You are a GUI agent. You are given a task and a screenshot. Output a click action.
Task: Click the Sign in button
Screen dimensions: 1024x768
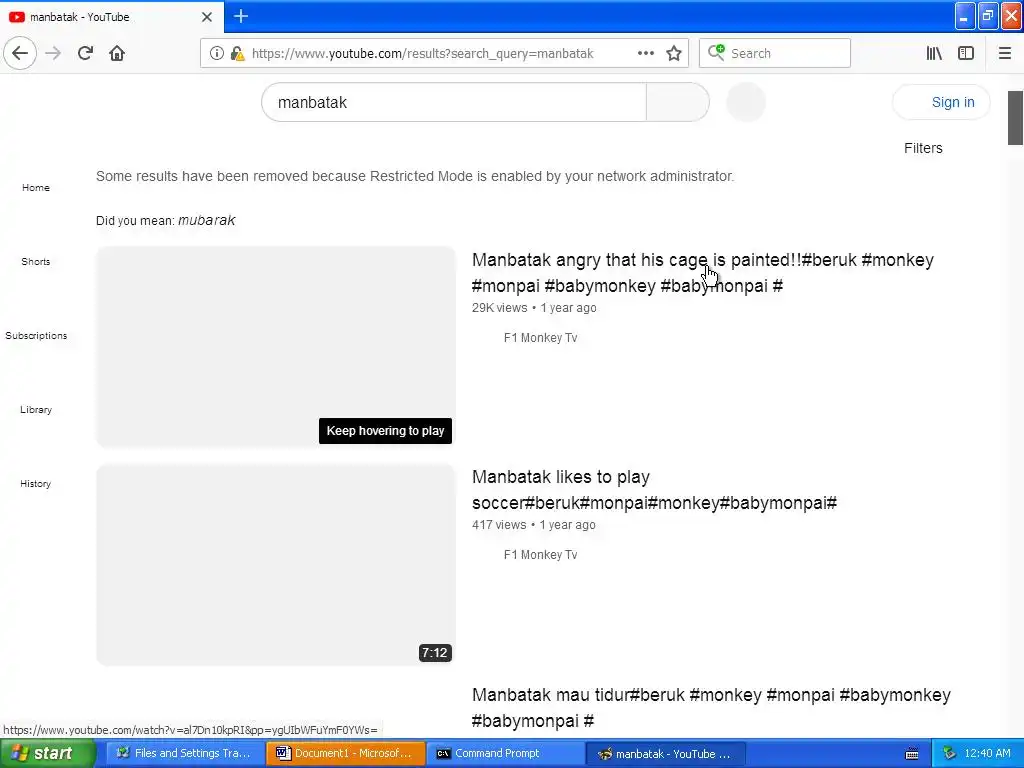pos(941,102)
